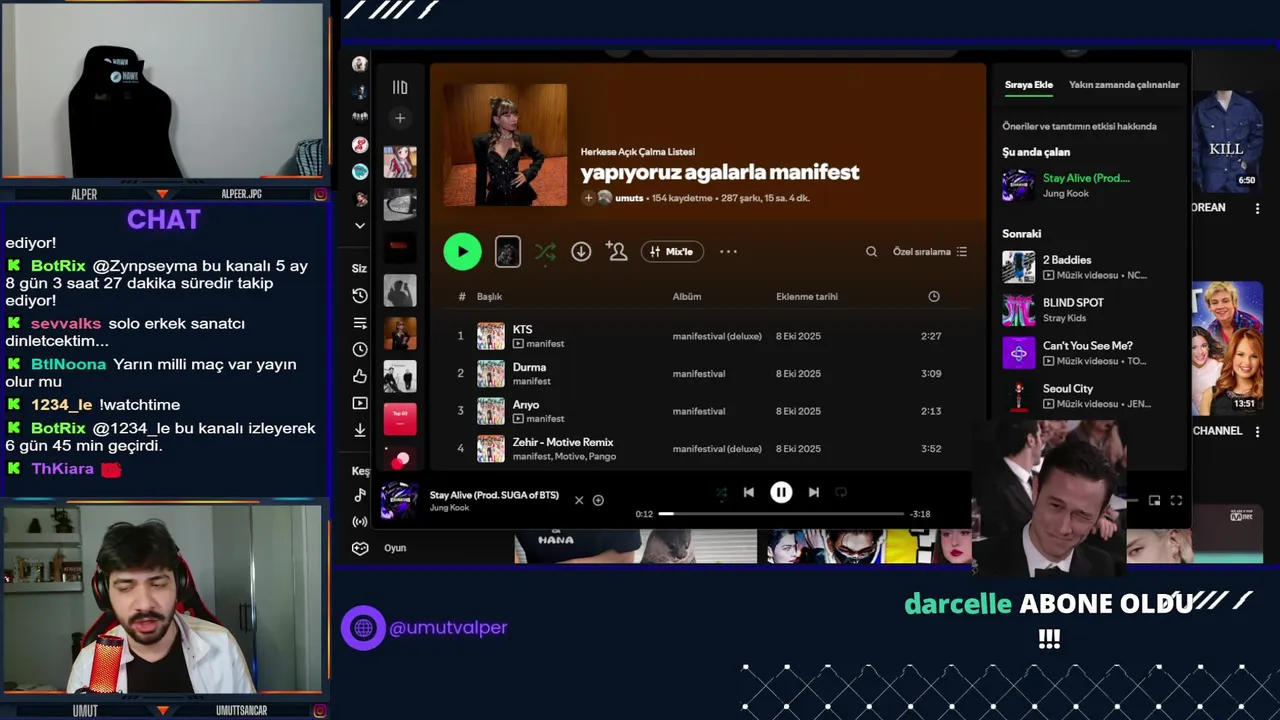The height and width of the screenshot is (720, 1280).
Task: Select Can't You See Me? in queue
Action: click(x=1085, y=353)
